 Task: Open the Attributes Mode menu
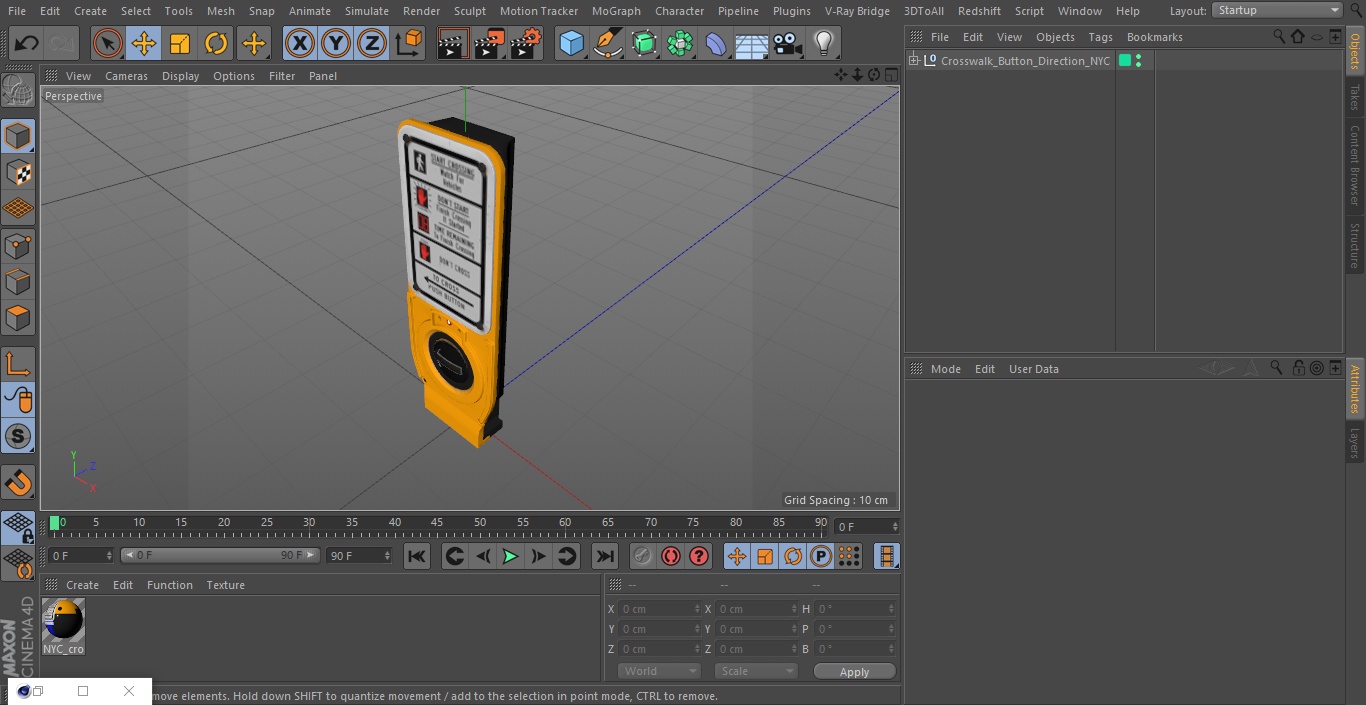tap(945, 369)
